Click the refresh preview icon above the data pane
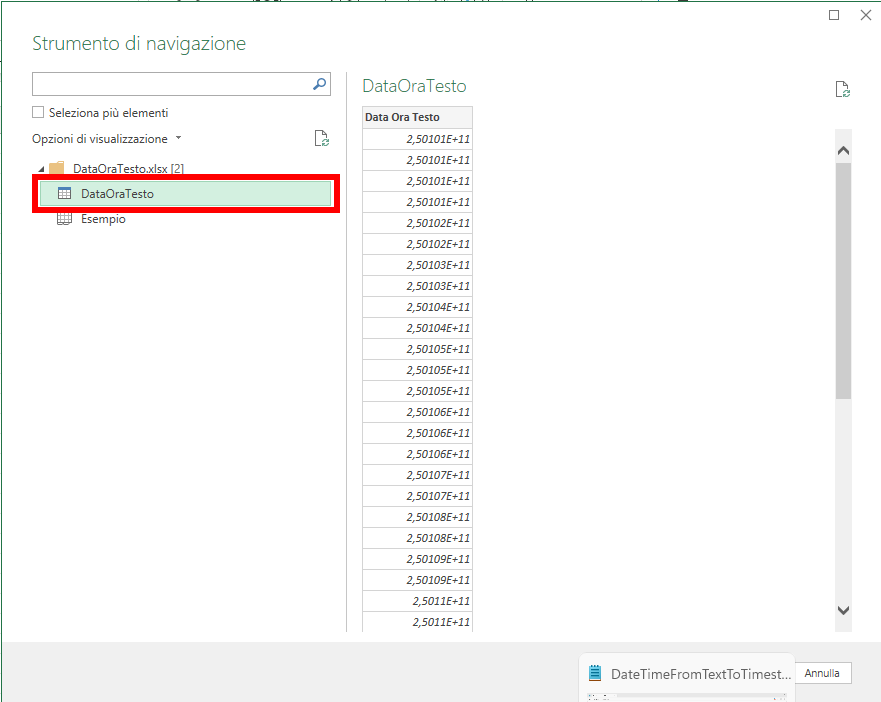The width and height of the screenshot is (881, 702). point(843,89)
